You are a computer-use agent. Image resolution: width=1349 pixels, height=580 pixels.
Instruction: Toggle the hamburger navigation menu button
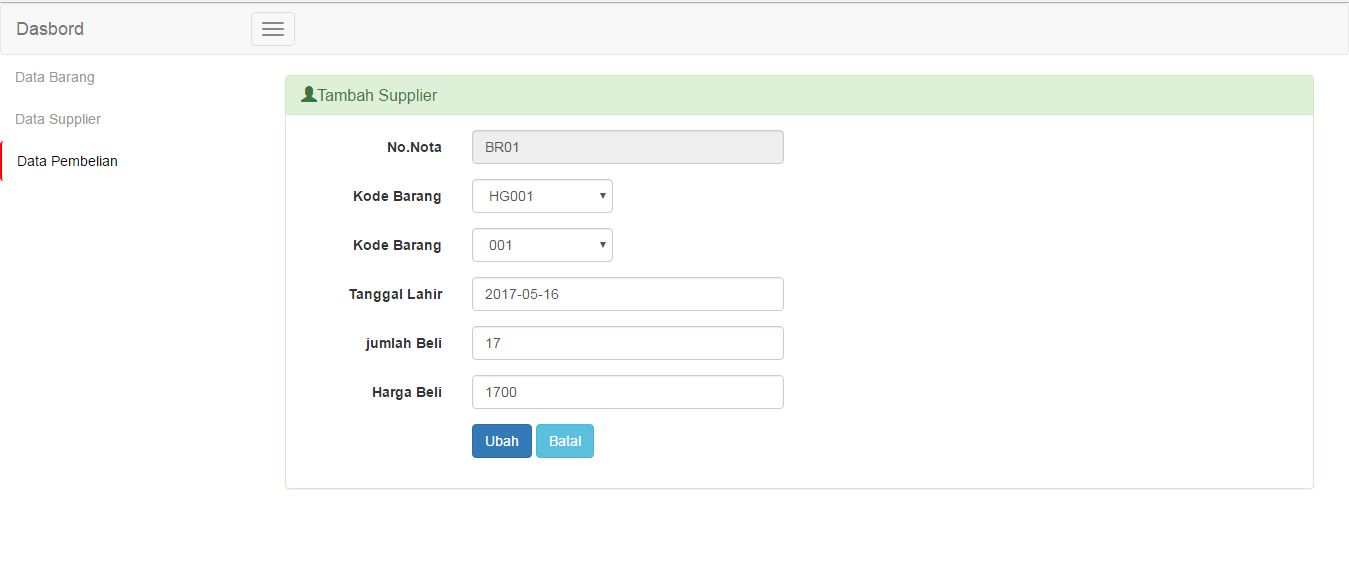[273, 29]
